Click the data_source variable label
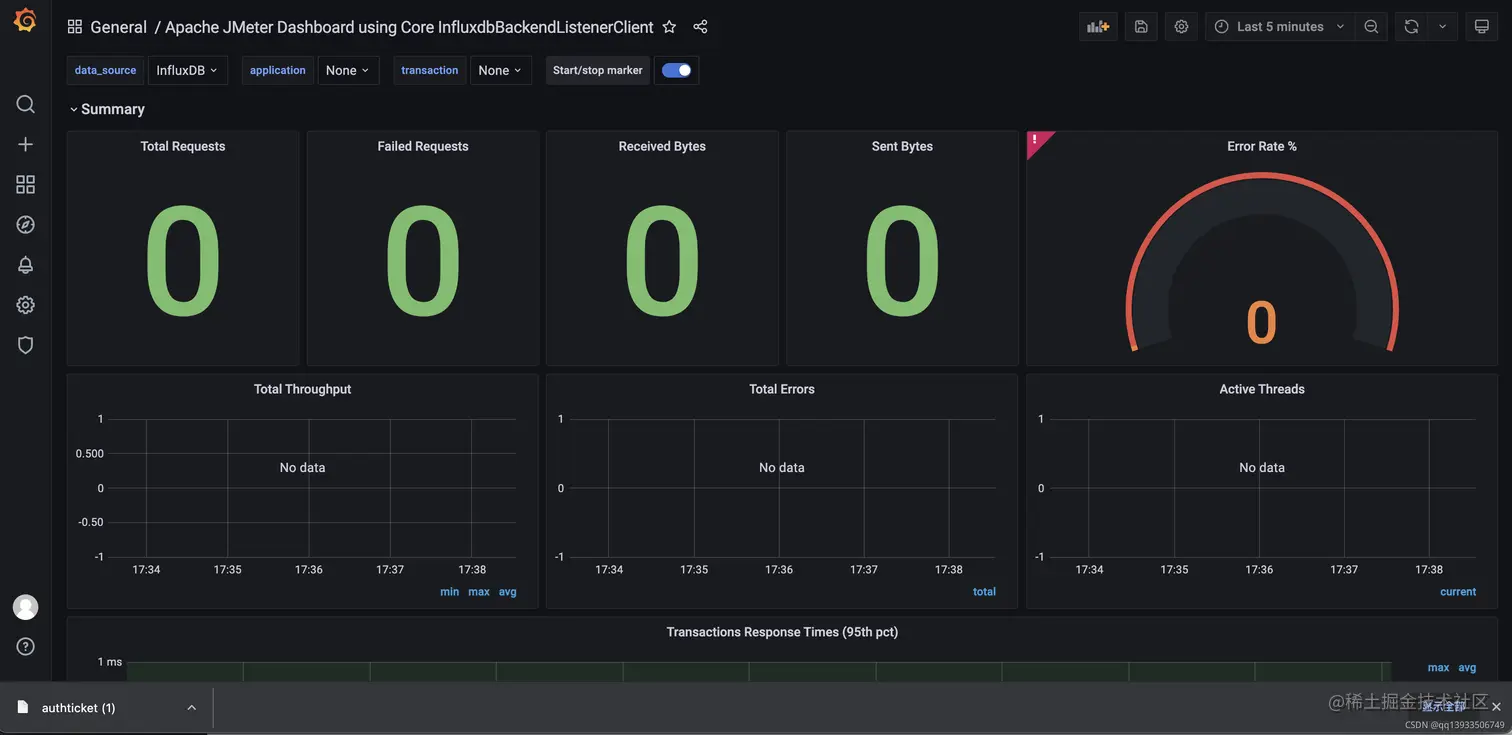Screen dimensions: 1512x735 tap(105, 70)
